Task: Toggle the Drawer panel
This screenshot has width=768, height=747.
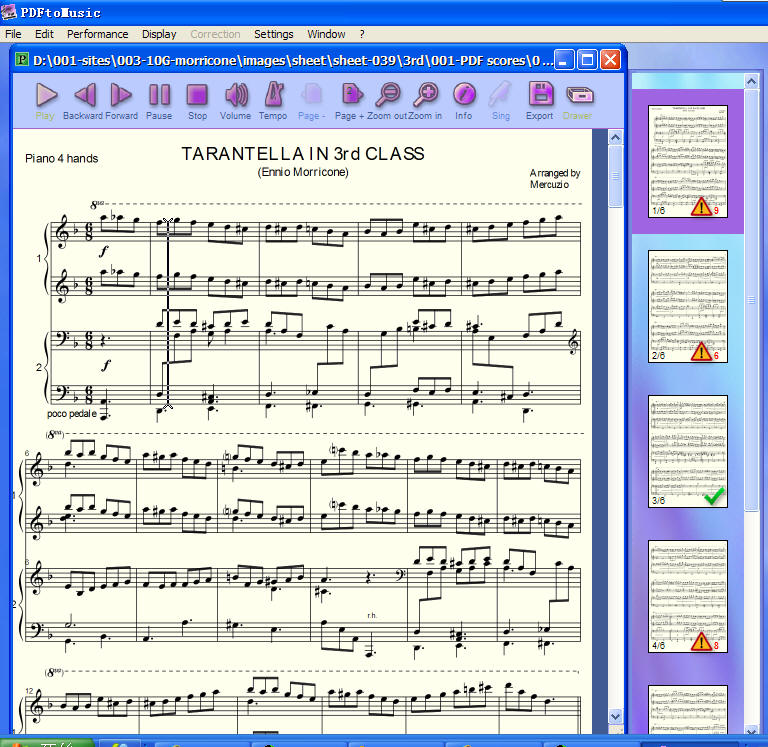Action: (x=578, y=101)
